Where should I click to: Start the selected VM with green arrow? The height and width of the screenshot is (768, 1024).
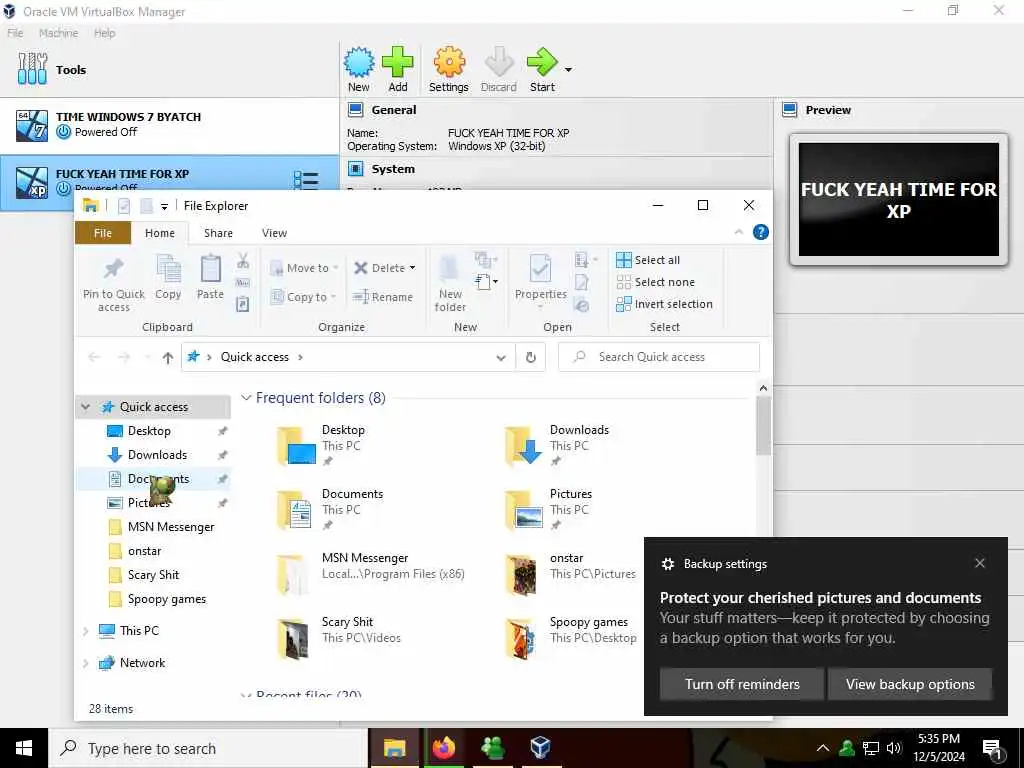click(x=541, y=63)
